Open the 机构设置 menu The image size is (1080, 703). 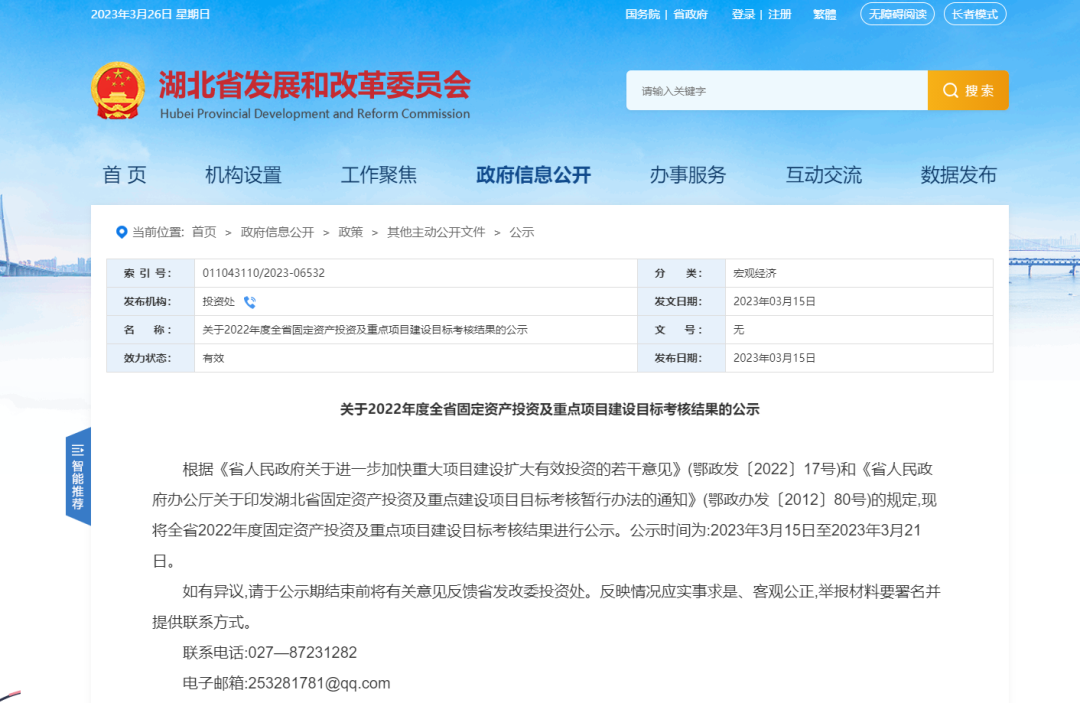[x=243, y=174]
